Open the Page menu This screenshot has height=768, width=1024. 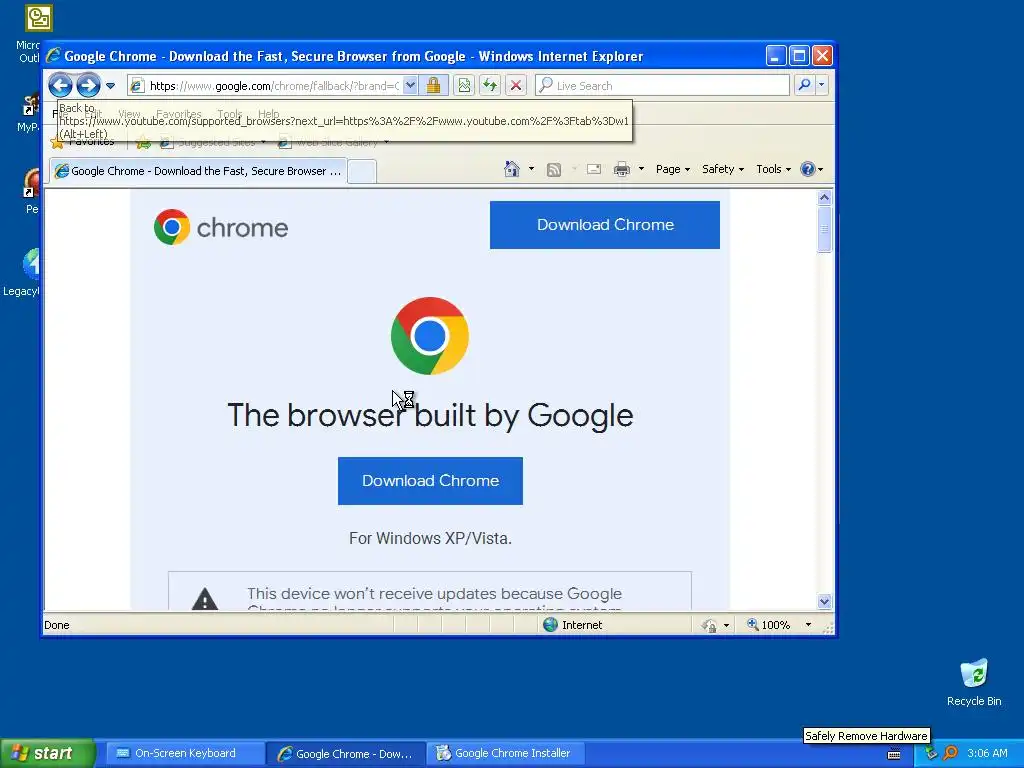[x=673, y=169]
